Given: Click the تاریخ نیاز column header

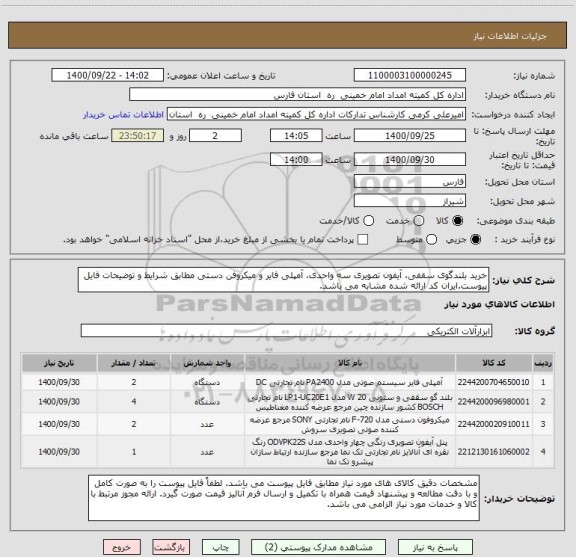Looking at the screenshot, I should point(59,363).
